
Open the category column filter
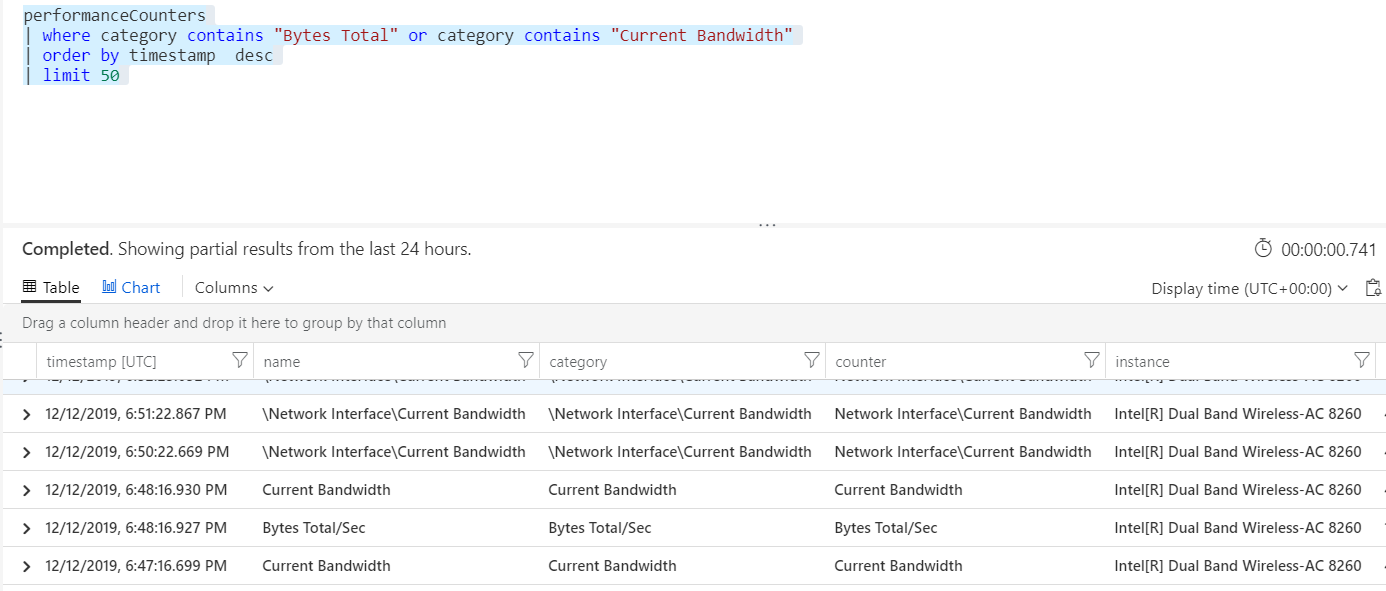(810, 360)
